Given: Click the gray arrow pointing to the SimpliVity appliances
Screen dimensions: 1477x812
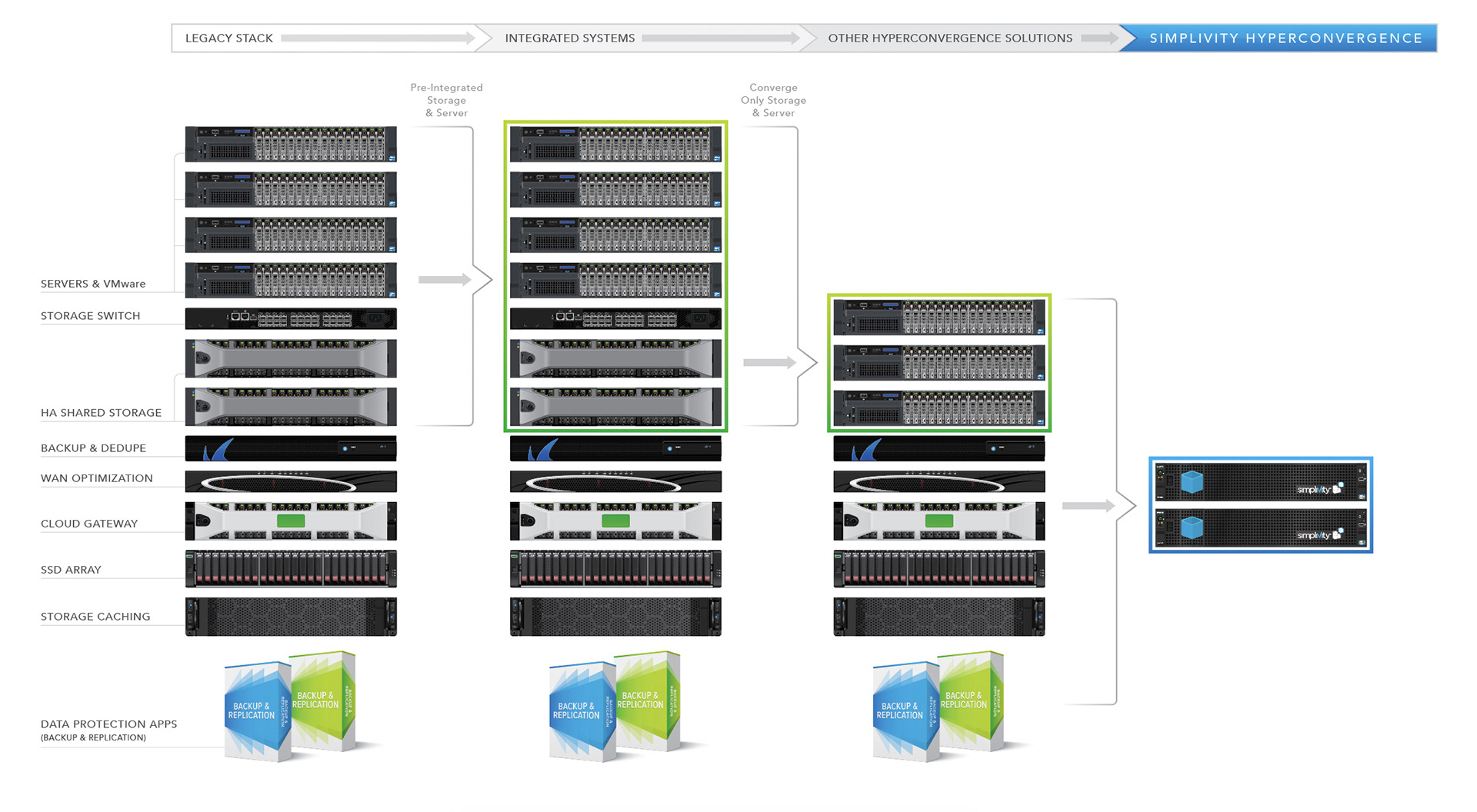Looking at the screenshot, I should 1088,506.
